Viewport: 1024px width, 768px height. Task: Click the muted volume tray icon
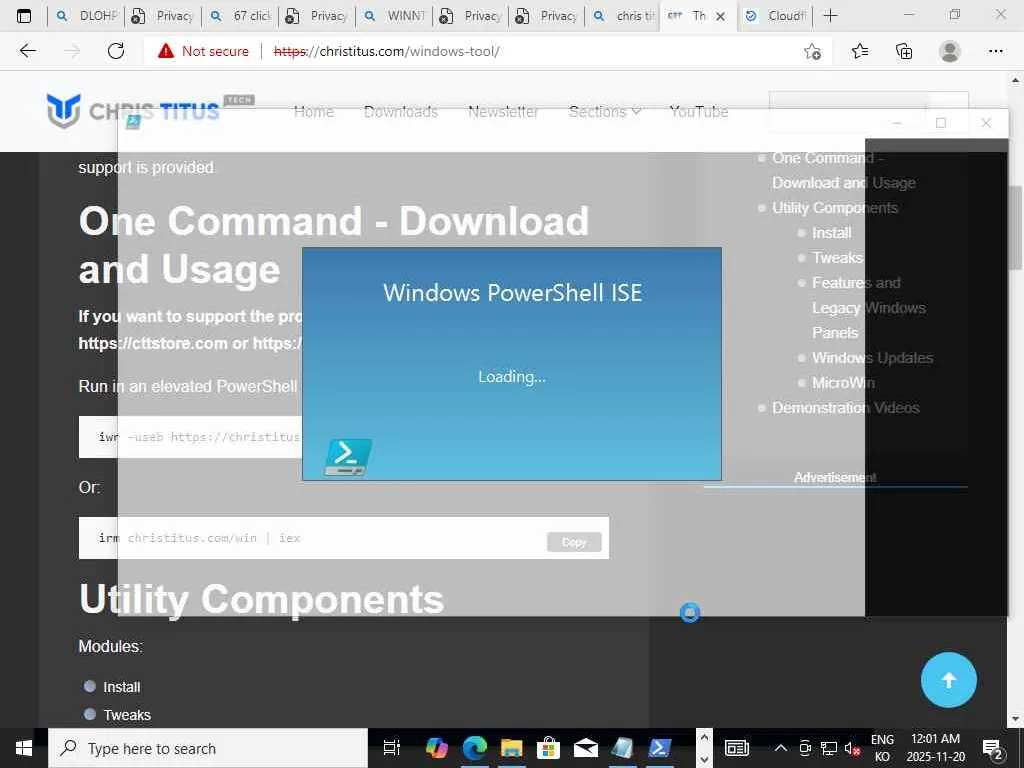[x=852, y=749]
